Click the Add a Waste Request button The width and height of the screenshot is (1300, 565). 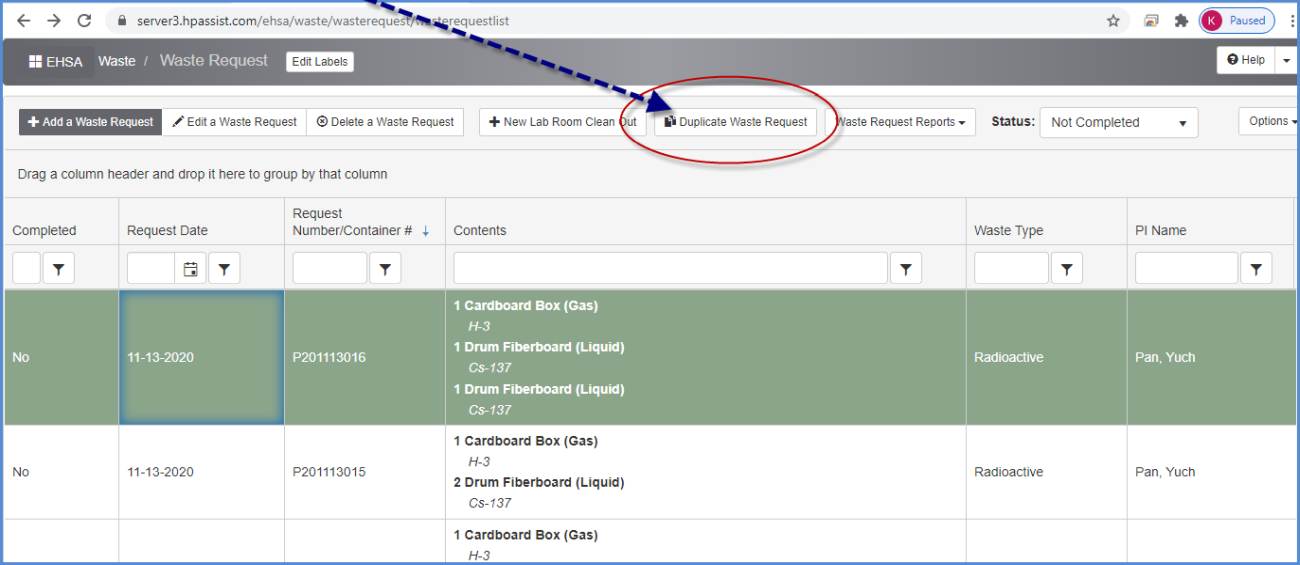[x=90, y=122]
